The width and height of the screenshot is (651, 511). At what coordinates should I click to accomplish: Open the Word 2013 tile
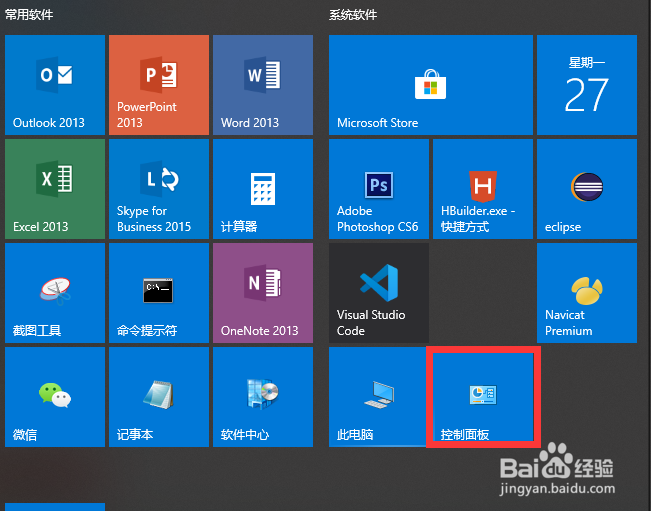coord(263,85)
